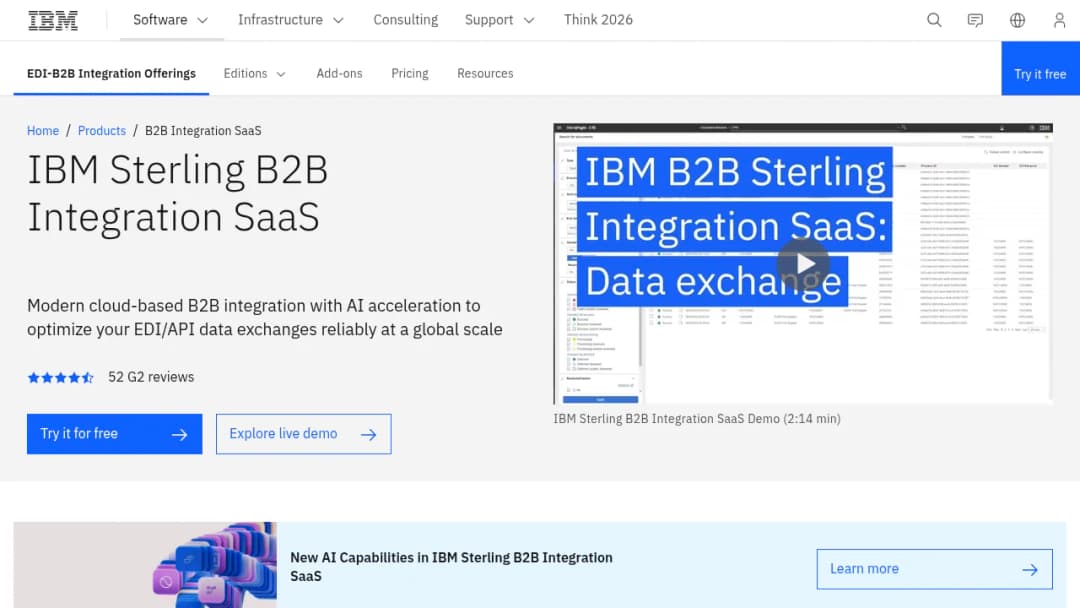Screen dimensions: 1080x608
Task: Select EDI-B2B Integration Offerings tab
Action: pos(111,74)
